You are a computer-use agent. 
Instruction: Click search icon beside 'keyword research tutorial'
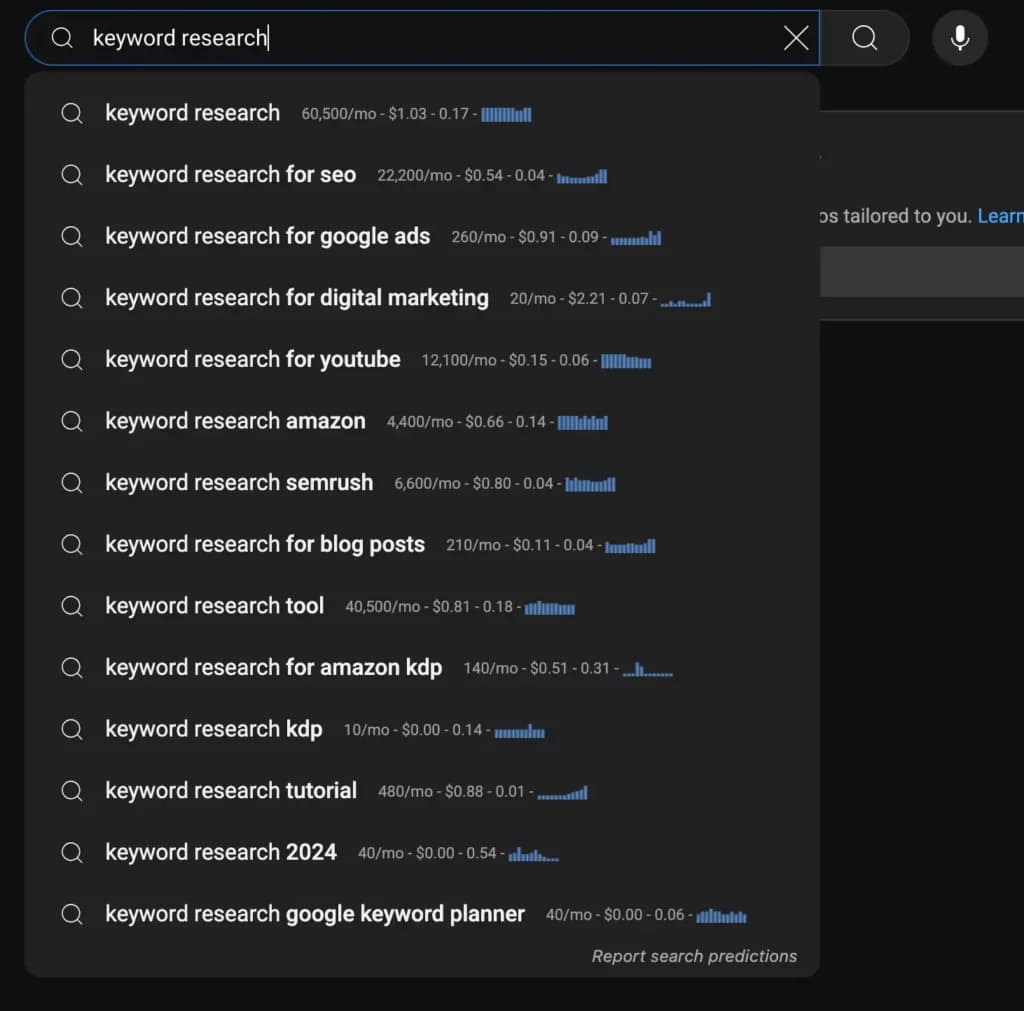[72, 791]
